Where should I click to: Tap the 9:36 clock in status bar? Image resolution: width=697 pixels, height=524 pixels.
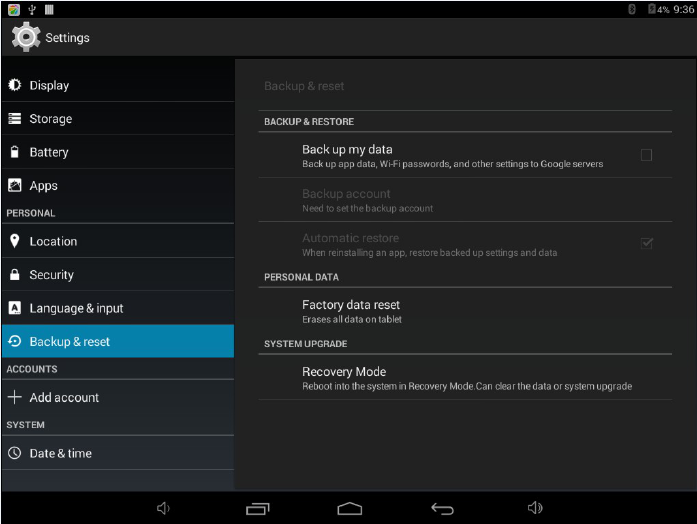(x=683, y=9)
